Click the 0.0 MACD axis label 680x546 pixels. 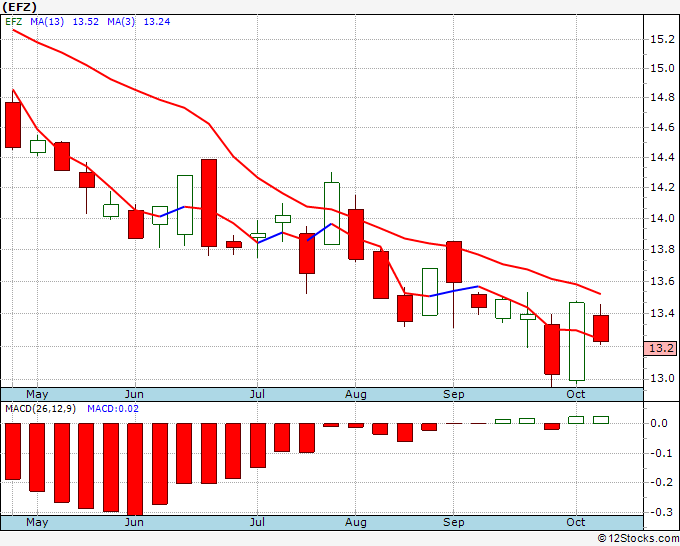pyautogui.click(x=659, y=423)
